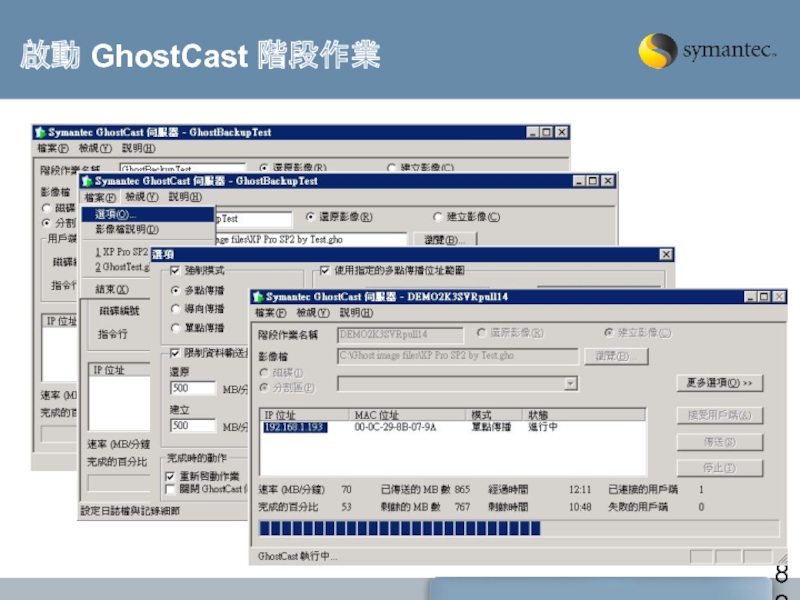
Task: Click the 階段作業名稱 field DEMO2K3SVRpull14
Action: pos(400,335)
